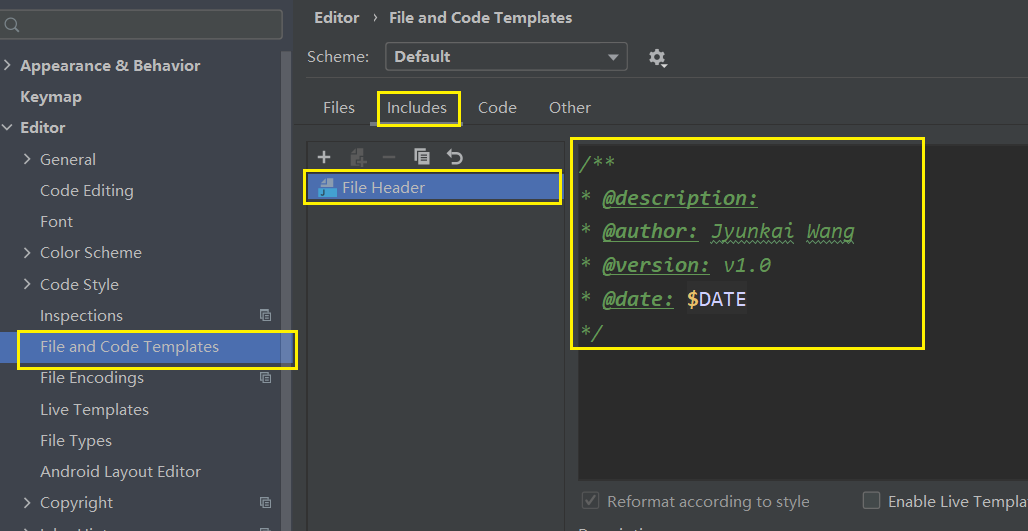Expand the Appearance & Behavior section
Viewport: 1028px width, 531px height.
9,66
